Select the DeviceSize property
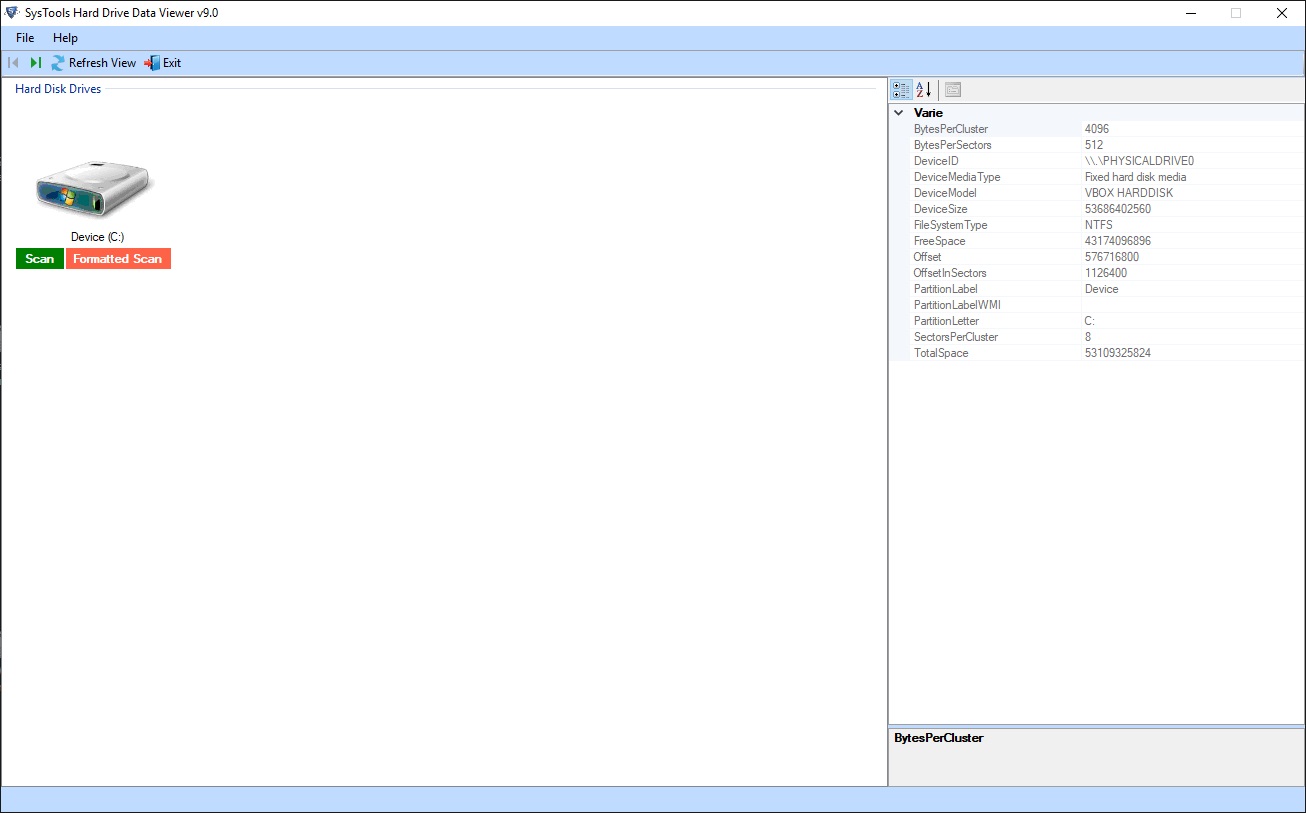Viewport: 1306px width, 813px height. tap(941, 209)
